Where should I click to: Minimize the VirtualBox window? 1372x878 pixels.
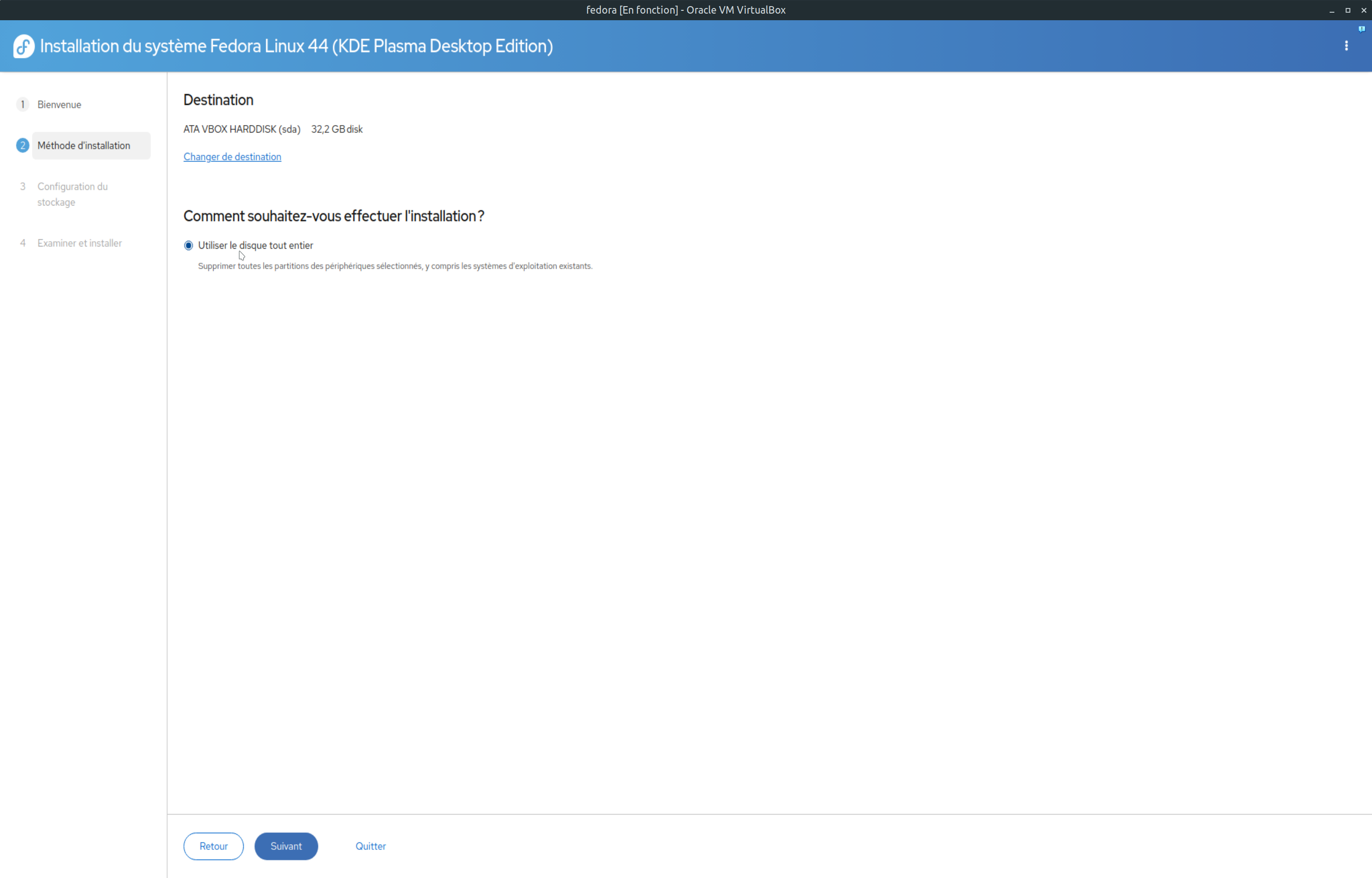click(x=1332, y=10)
